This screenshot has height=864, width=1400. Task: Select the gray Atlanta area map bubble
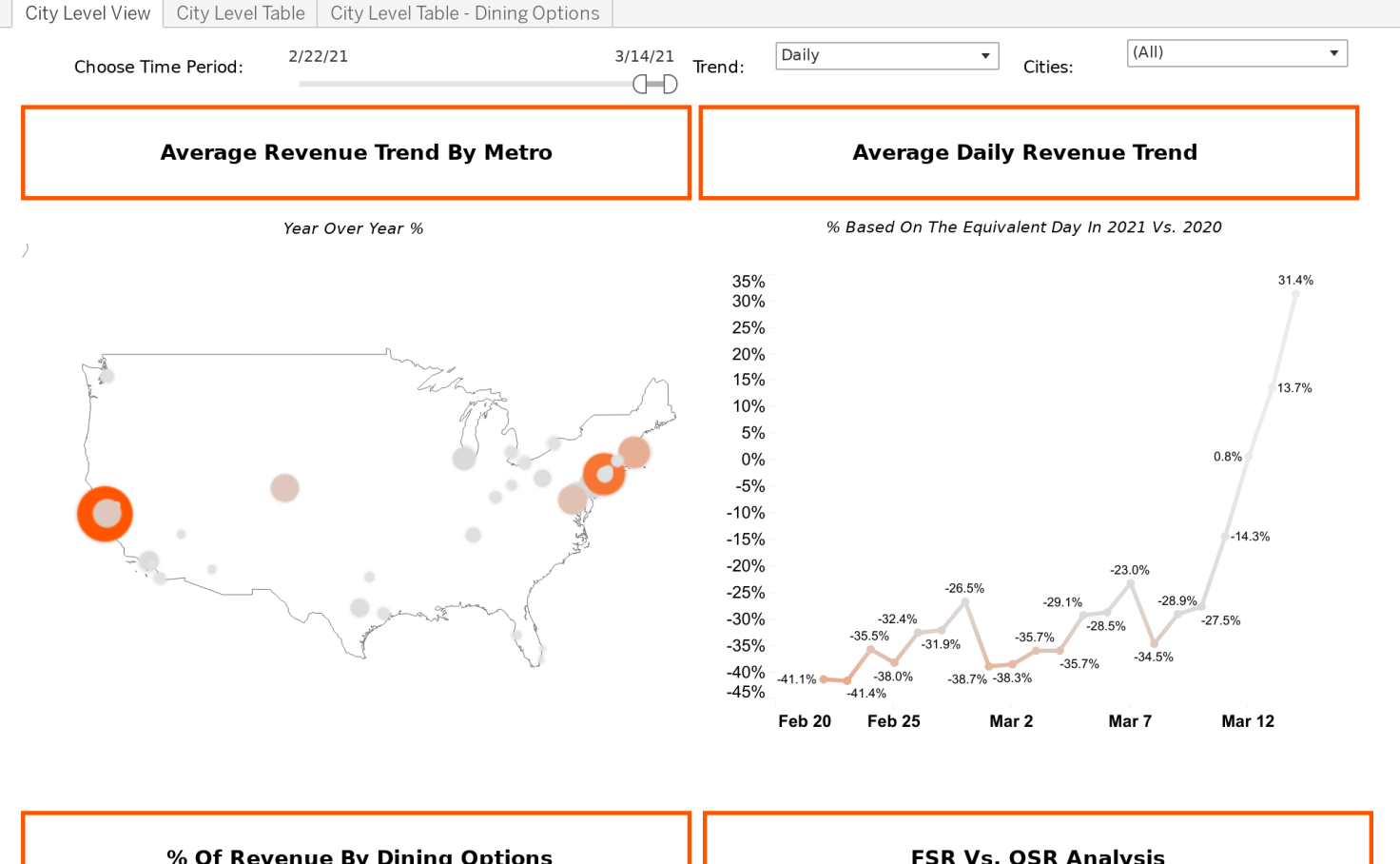473,535
